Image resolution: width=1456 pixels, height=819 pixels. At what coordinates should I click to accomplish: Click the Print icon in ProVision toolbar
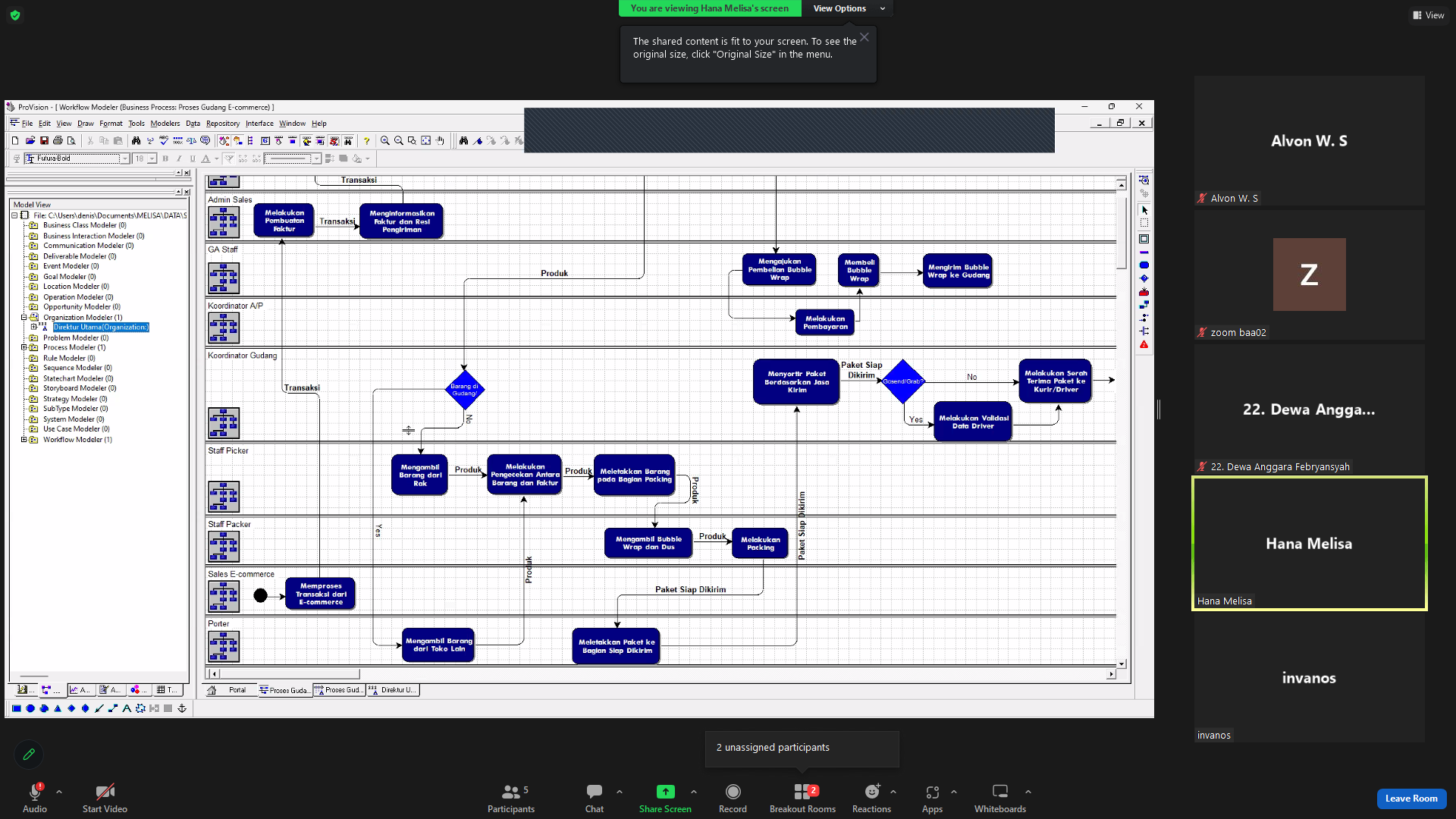(58, 141)
